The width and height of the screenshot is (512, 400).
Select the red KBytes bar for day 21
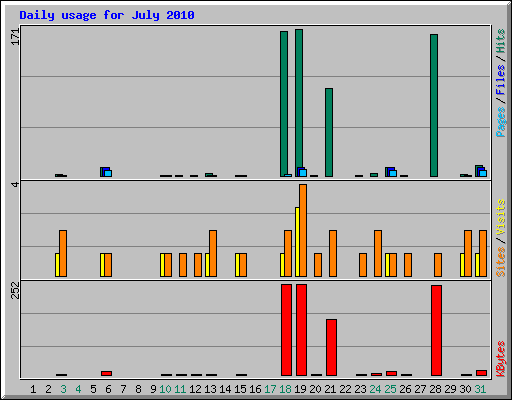click(331, 348)
